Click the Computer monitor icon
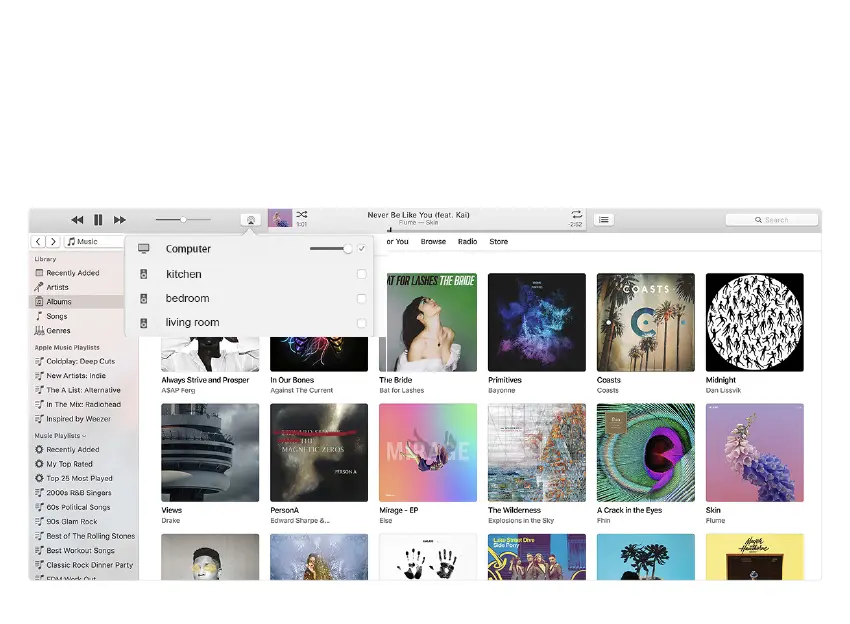Image resolution: width=850 pixels, height=624 pixels. [144, 249]
